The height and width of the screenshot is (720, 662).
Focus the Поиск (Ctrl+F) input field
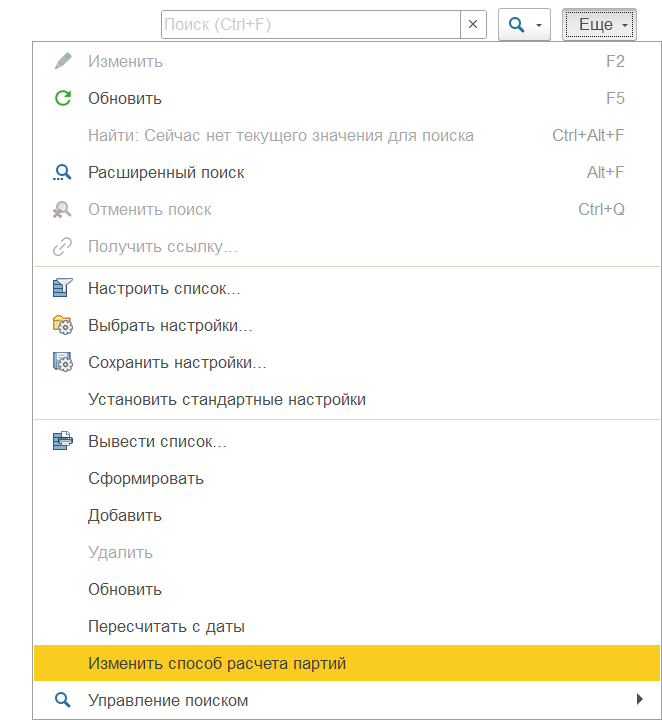310,24
